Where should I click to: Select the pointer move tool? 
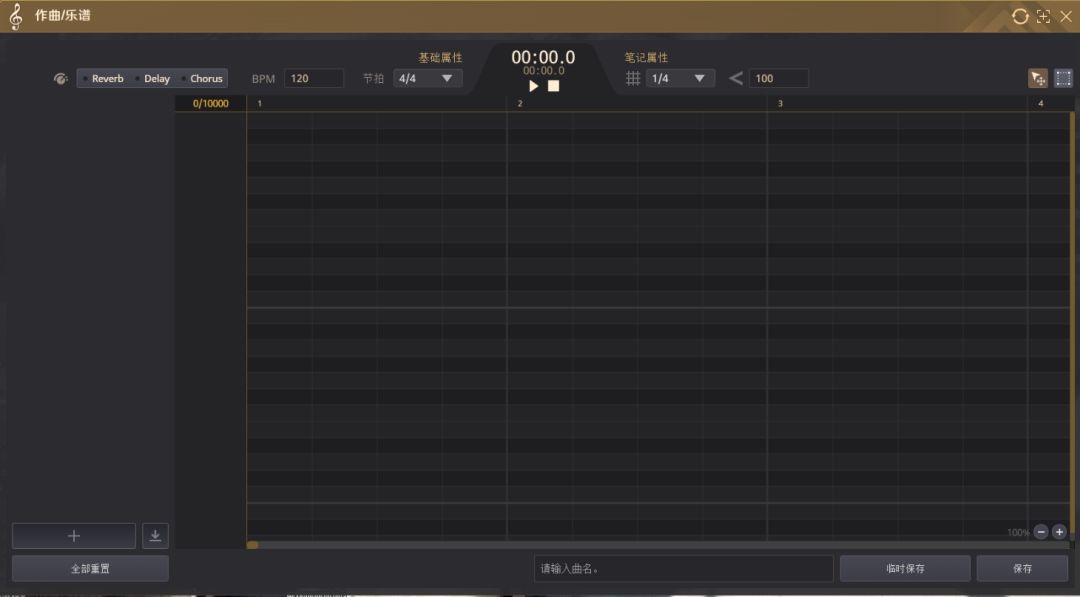[x=1038, y=78]
